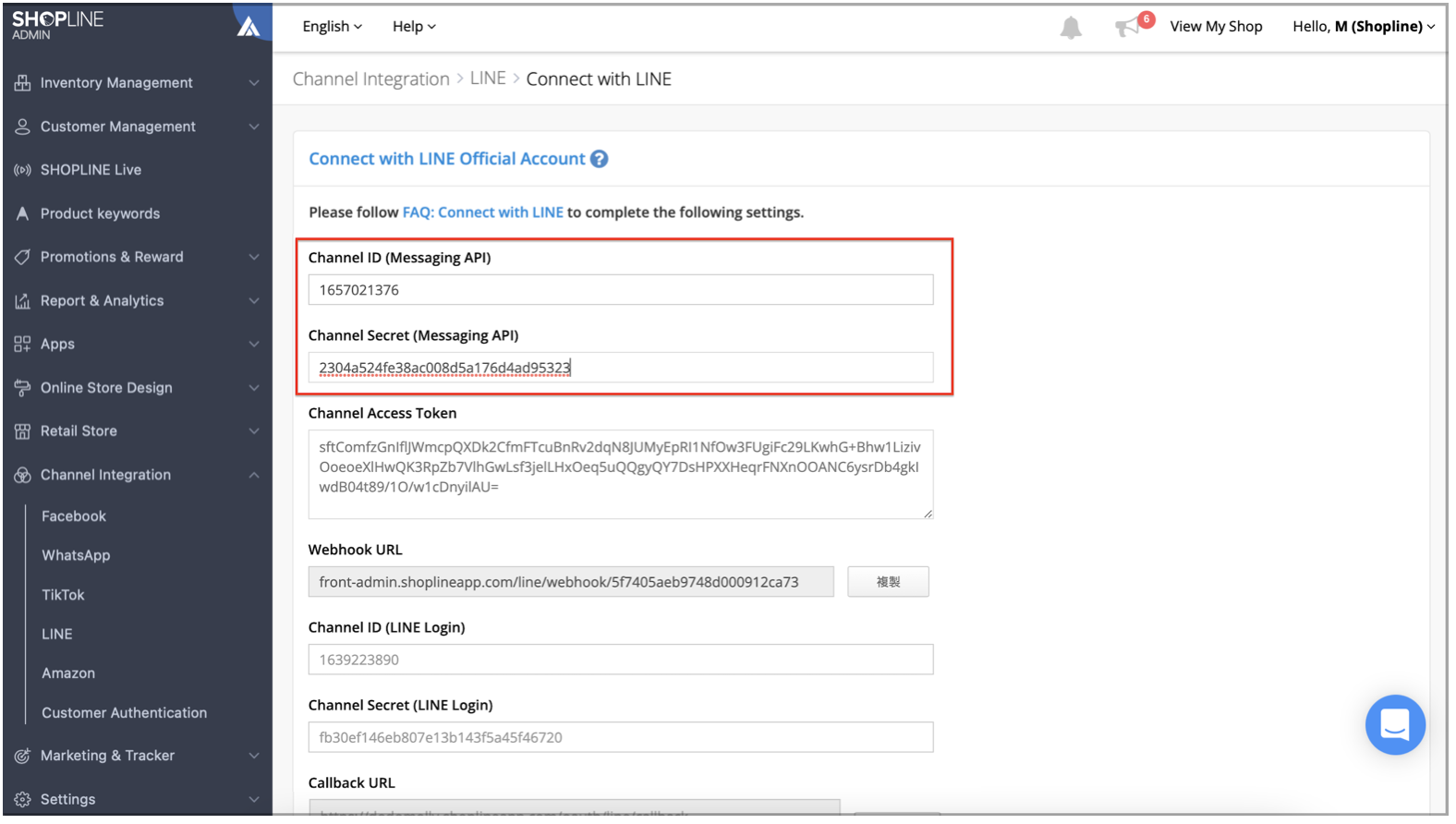
Task: Click 'Connect with LINE' breadcrumb text
Action: click(599, 79)
